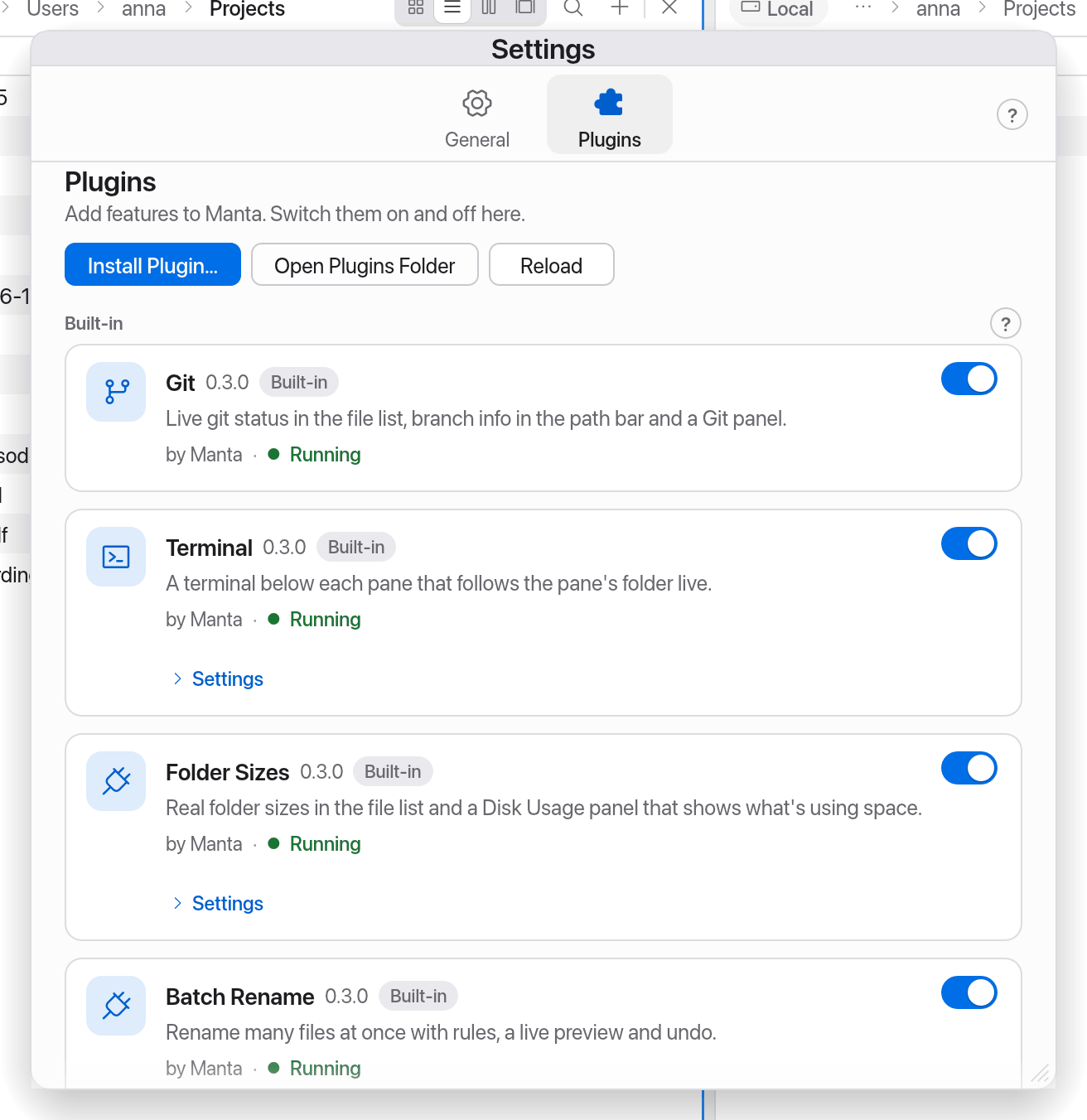Disable the Terminal plugin toggle

tap(969, 543)
